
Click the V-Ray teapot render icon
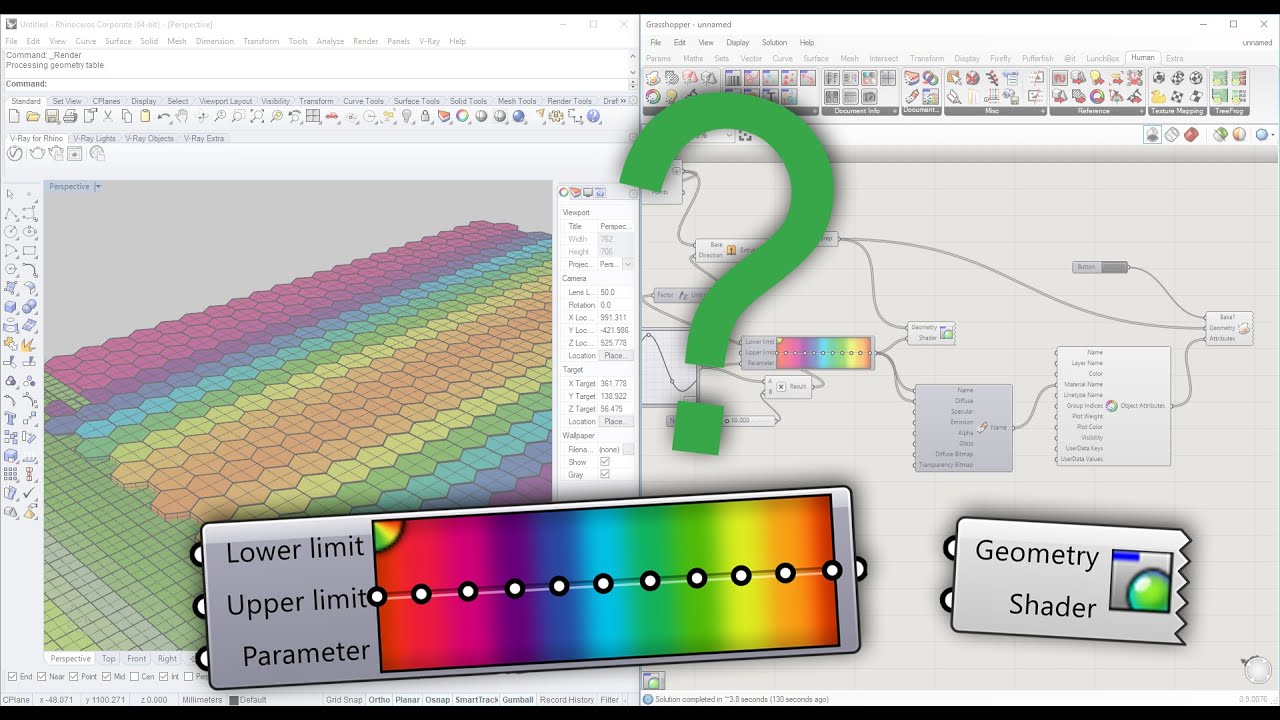tap(37, 153)
